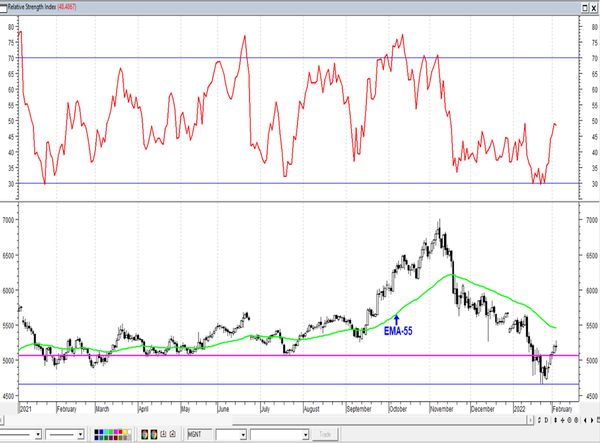
Task: Click the EMA-55 label on the price chart
Action: [400, 329]
